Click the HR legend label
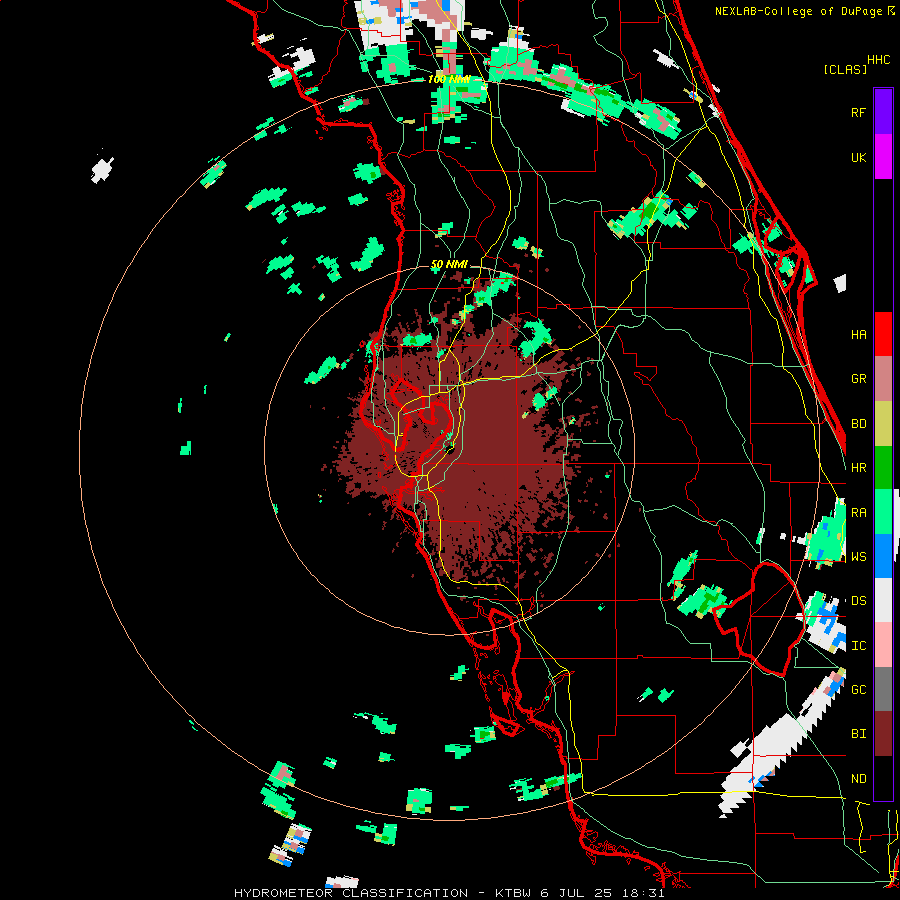The image size is (900, 900). [858, 468]
